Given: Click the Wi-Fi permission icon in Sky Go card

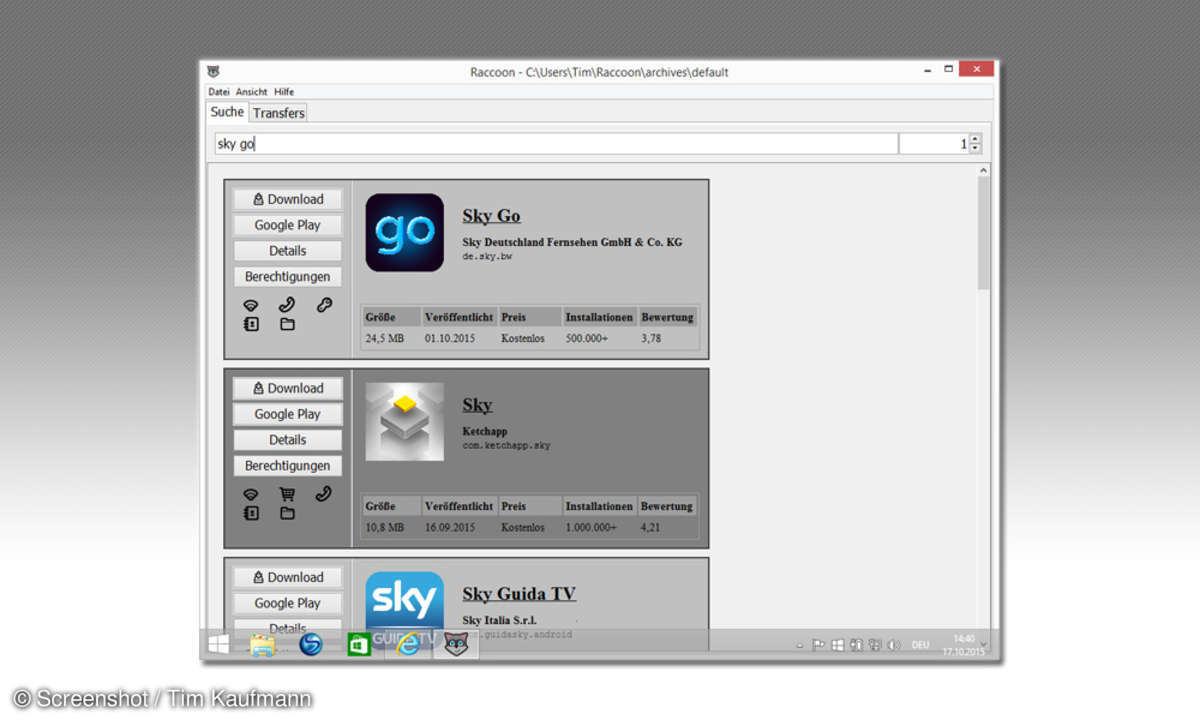Looking at the screenshot, I should pyautogui.click(x=251, y=305).
